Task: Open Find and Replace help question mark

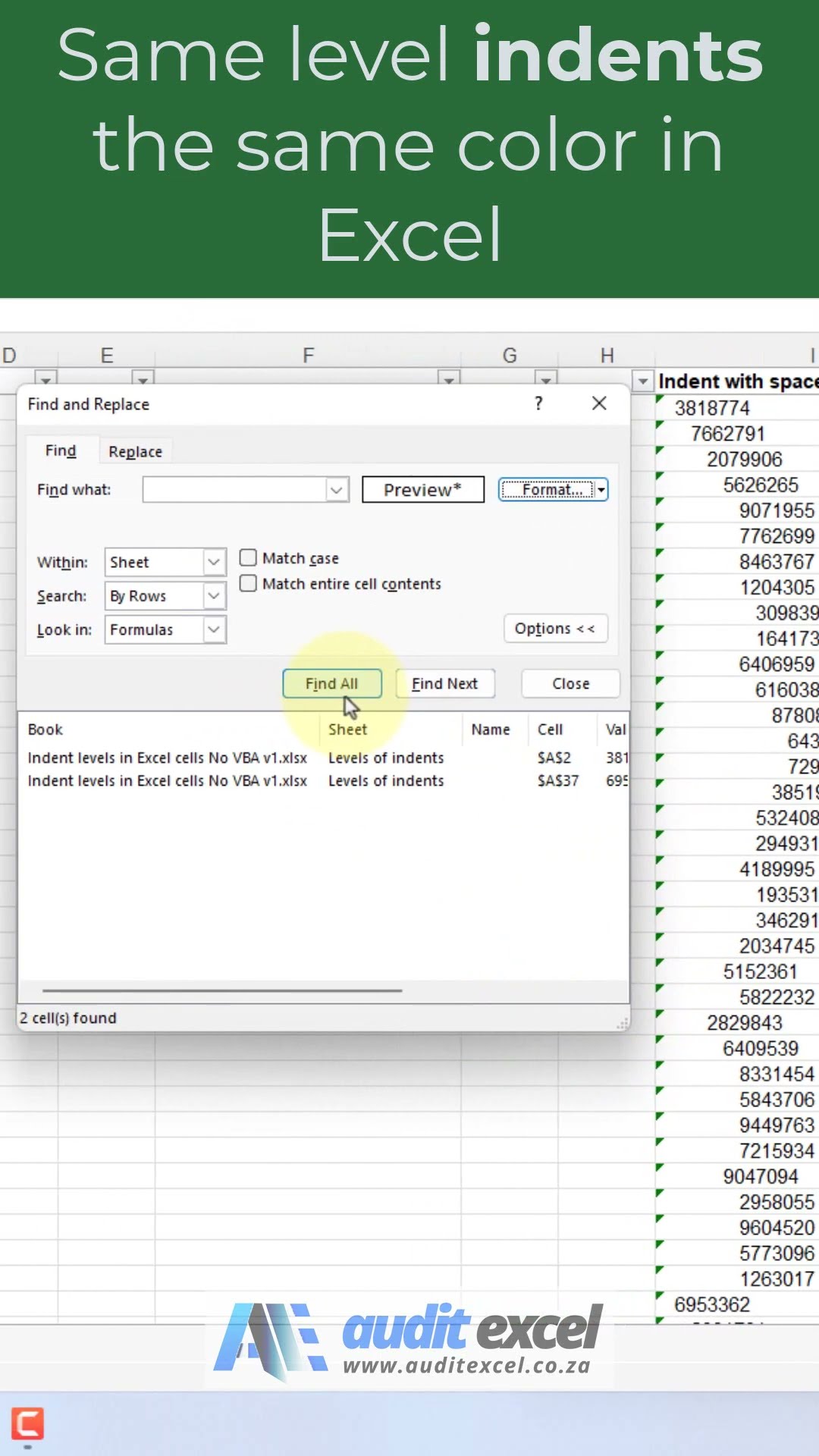Action: coord(538,403)
